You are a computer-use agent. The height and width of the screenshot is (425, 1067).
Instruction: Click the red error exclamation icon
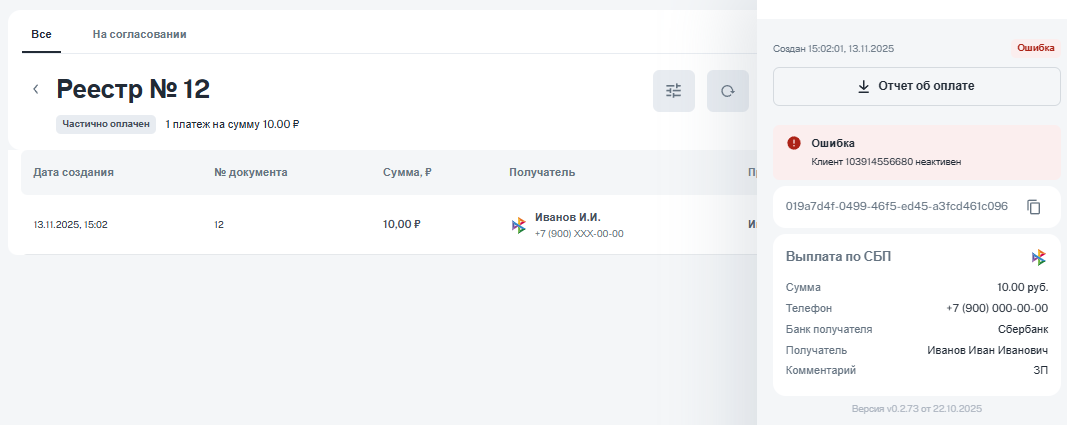pyautogui.click(x=793, y=143)
